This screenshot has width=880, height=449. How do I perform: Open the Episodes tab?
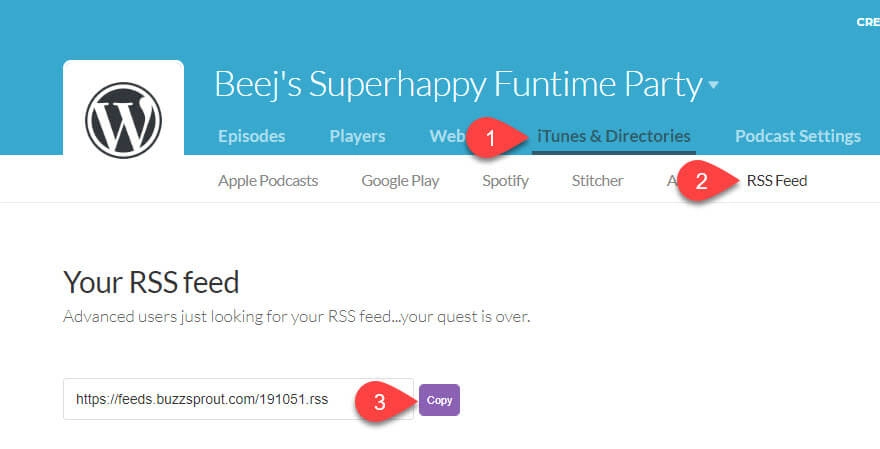point(251,136)
